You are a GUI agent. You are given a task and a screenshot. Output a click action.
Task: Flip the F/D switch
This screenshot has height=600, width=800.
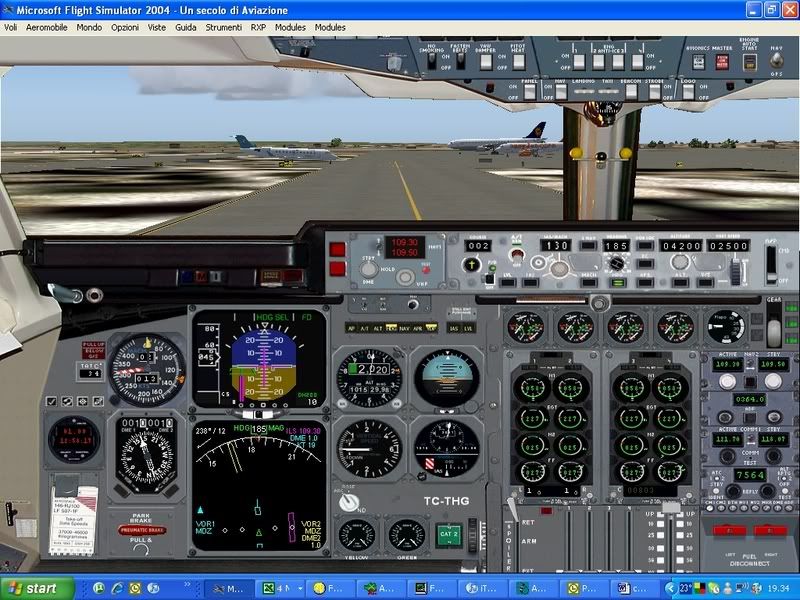[x=490, y=278]
